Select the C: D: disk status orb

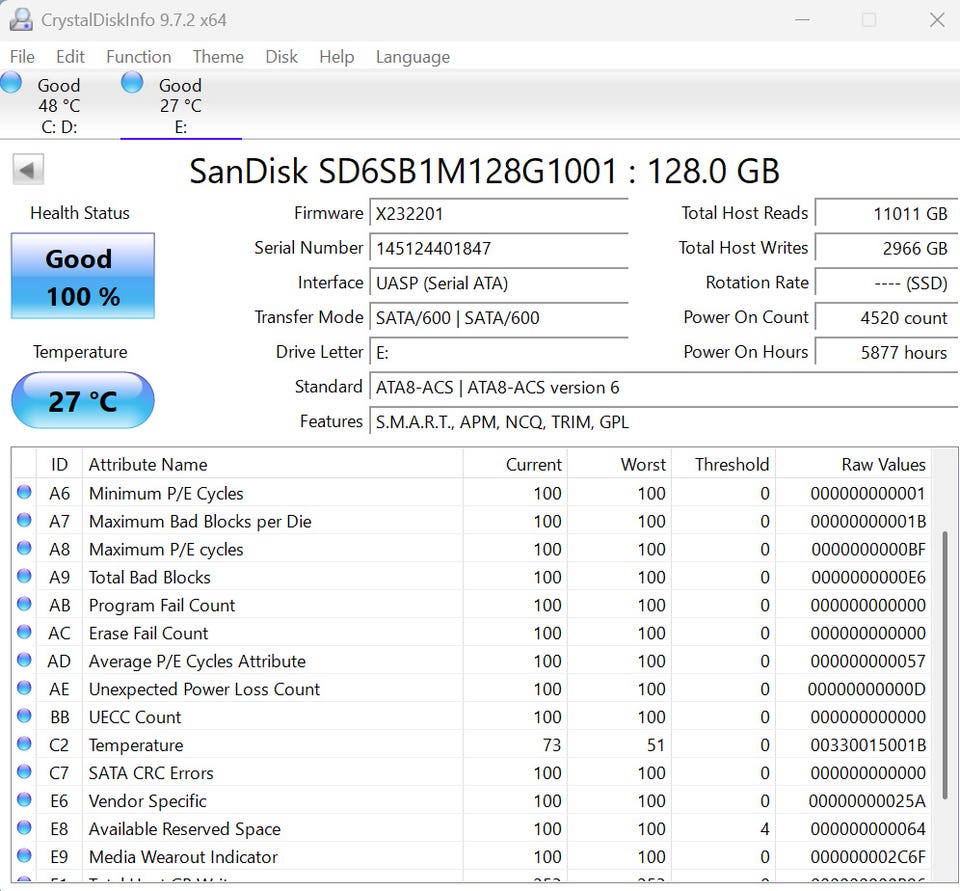pos(11,83)
